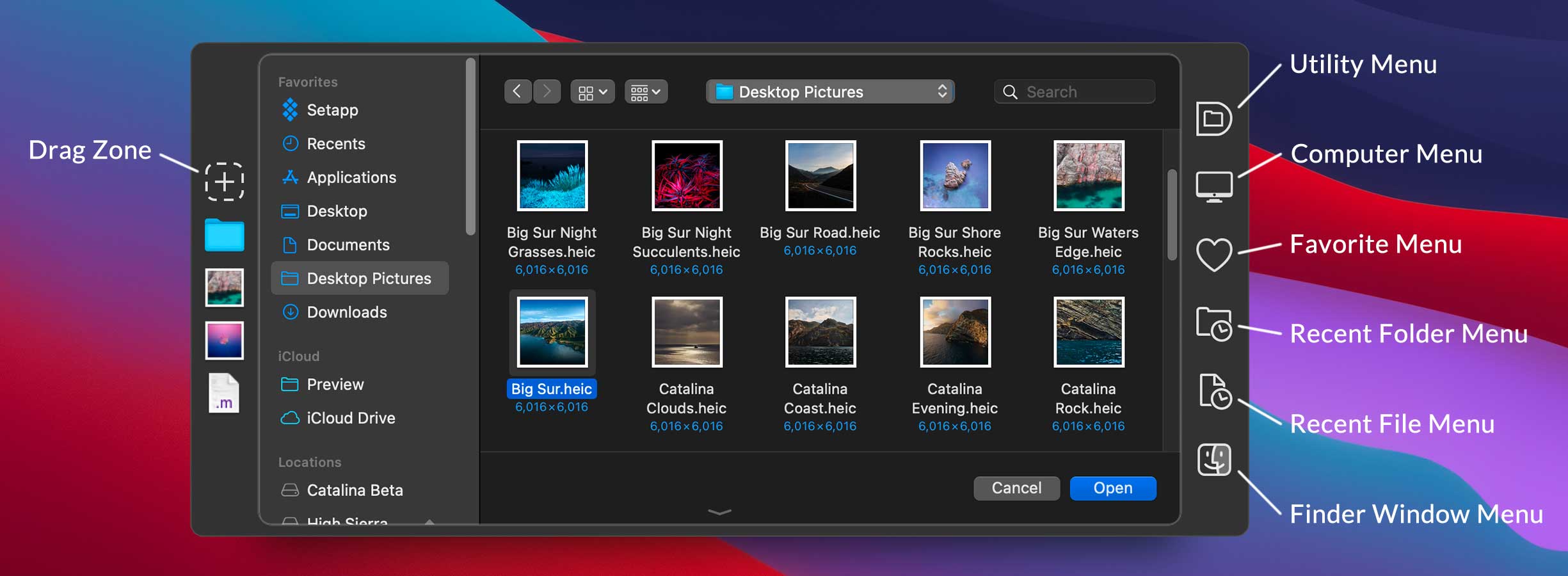Viewport: 1568px width, 576px height.
Task: Go back with the left chevron button
Action: tap(518, 92)
